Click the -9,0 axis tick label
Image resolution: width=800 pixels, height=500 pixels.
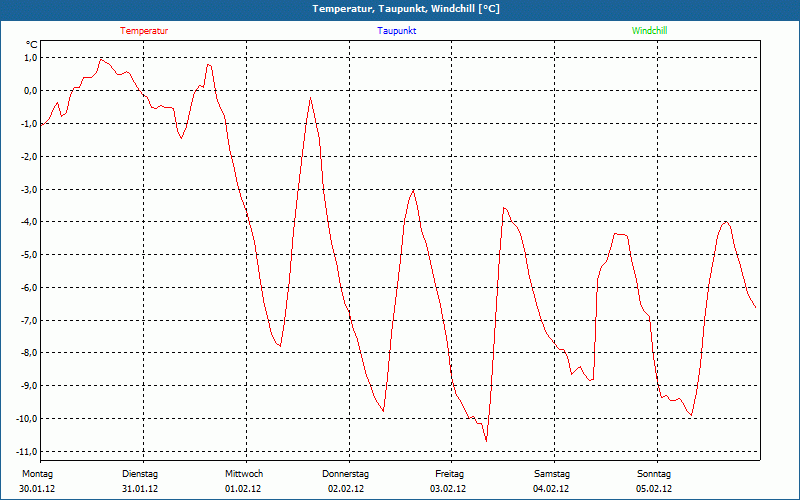(x=29, y=386)
